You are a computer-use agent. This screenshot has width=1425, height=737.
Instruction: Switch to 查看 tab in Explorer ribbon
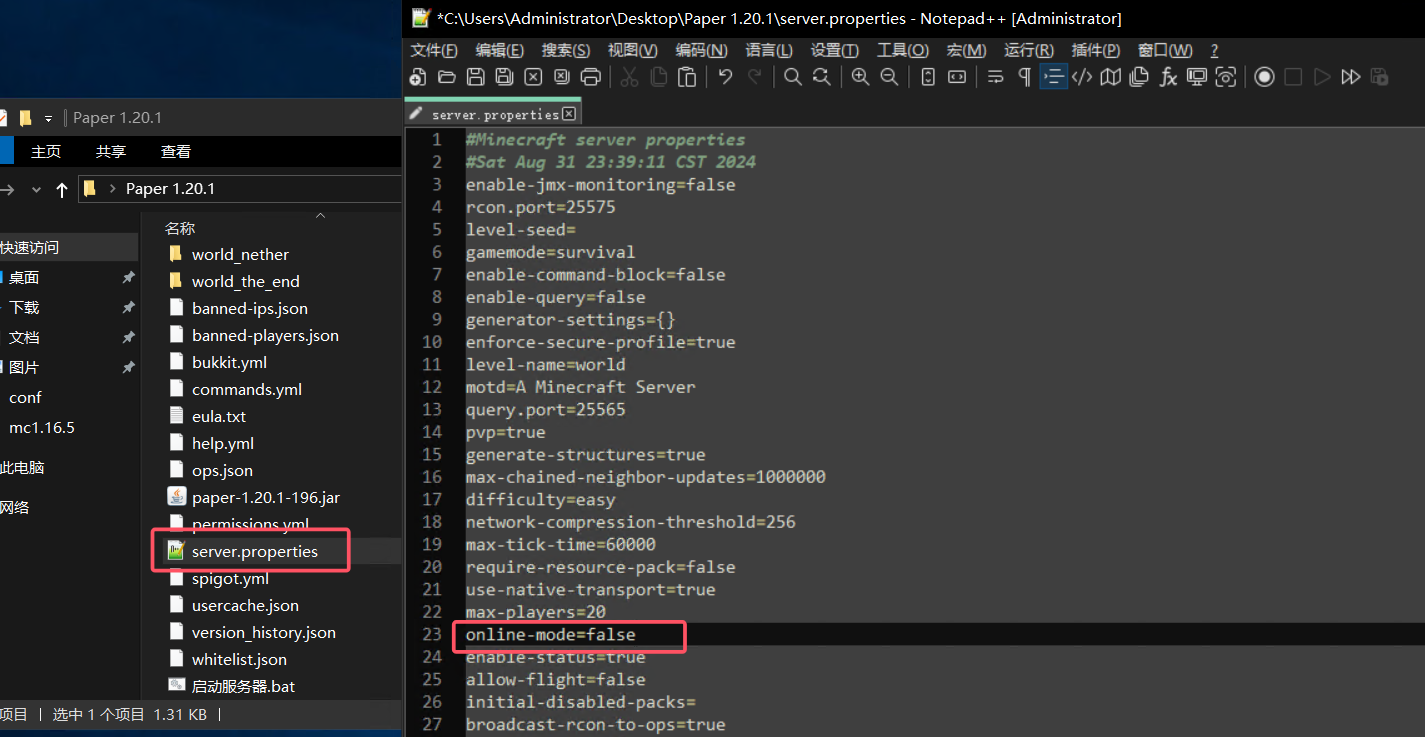176,152
